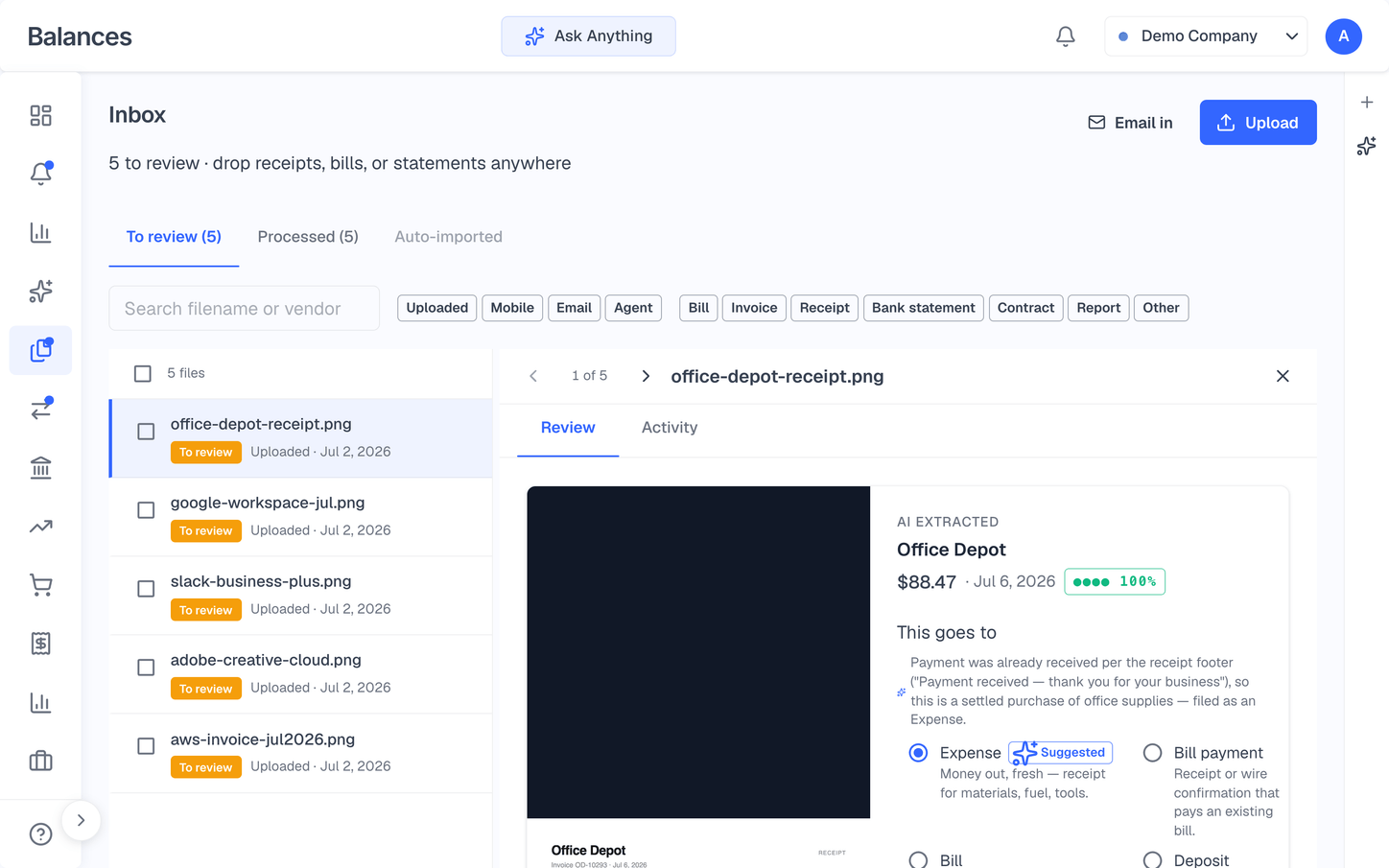Filter by Bill type chip
1389x868 pixels.
tap(698, 308)
